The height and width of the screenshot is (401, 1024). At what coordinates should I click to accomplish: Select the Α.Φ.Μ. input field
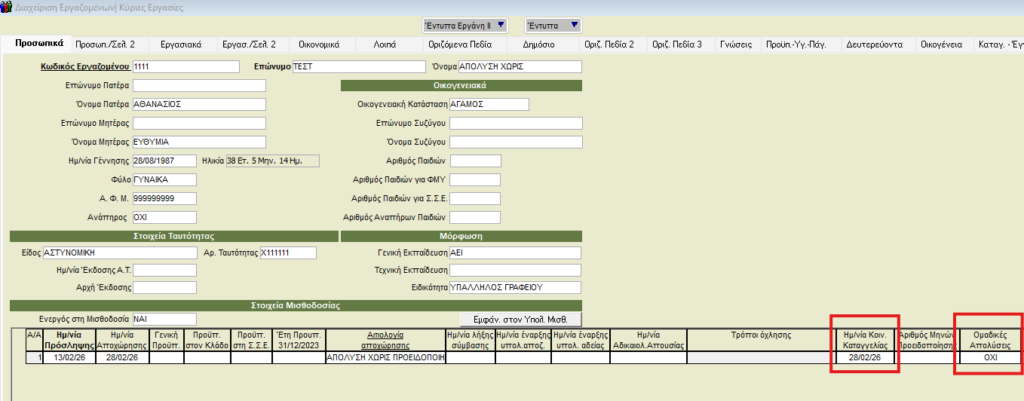pyautogui.click(x=165, y=198)
